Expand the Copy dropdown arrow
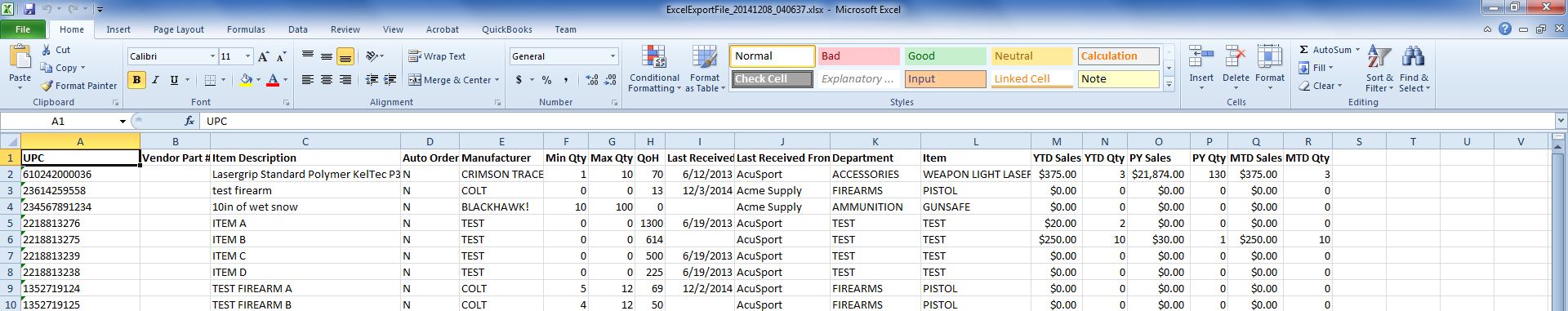Viewport: 1568px width, 311px height. (x=82, y=68)
